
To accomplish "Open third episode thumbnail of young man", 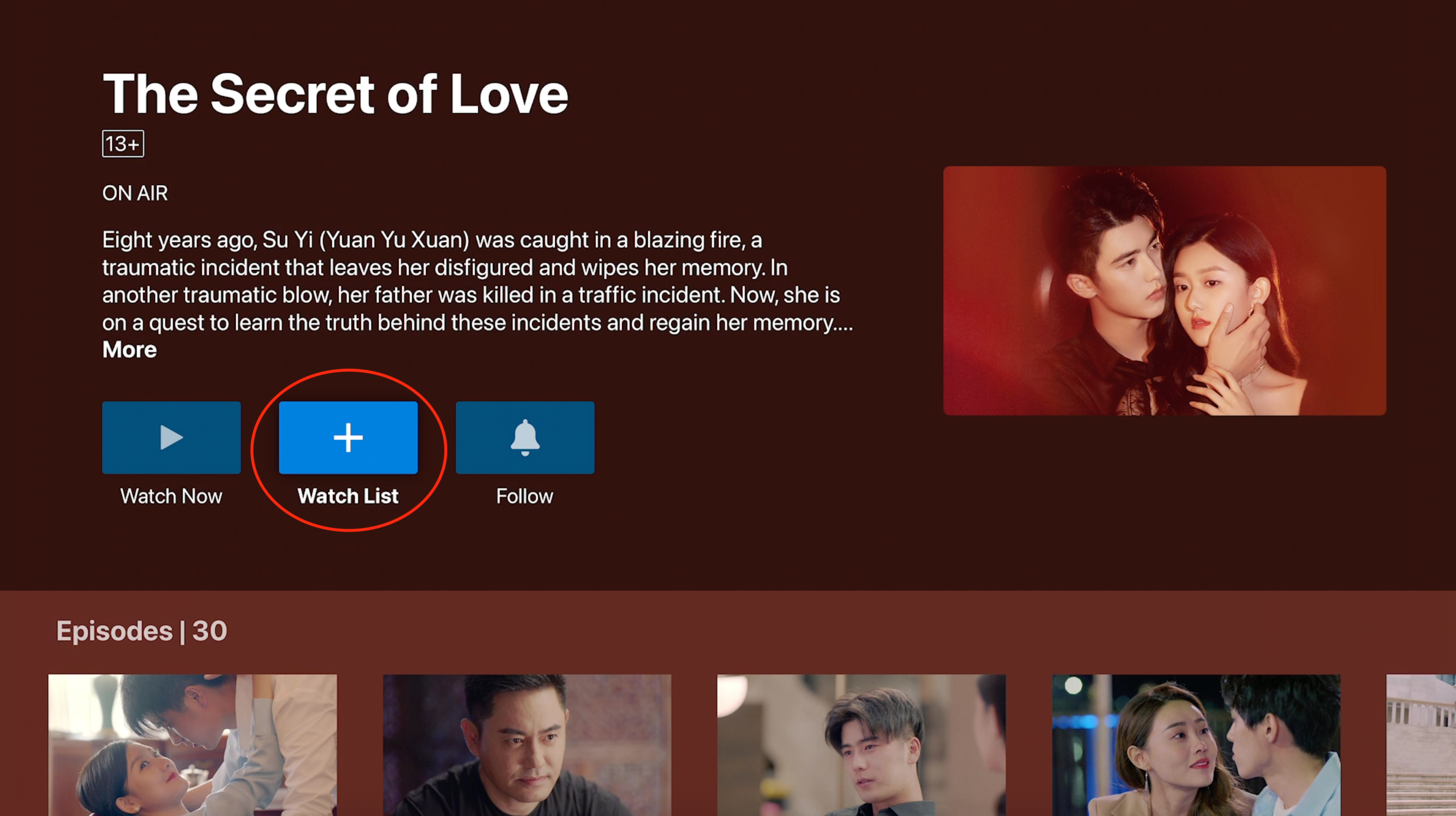I will pos(861,745).
